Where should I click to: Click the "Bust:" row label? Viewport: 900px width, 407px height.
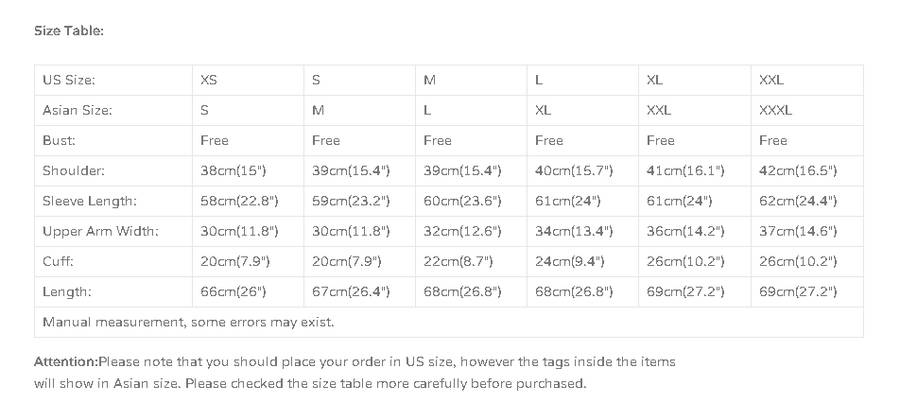pos(59,140)
